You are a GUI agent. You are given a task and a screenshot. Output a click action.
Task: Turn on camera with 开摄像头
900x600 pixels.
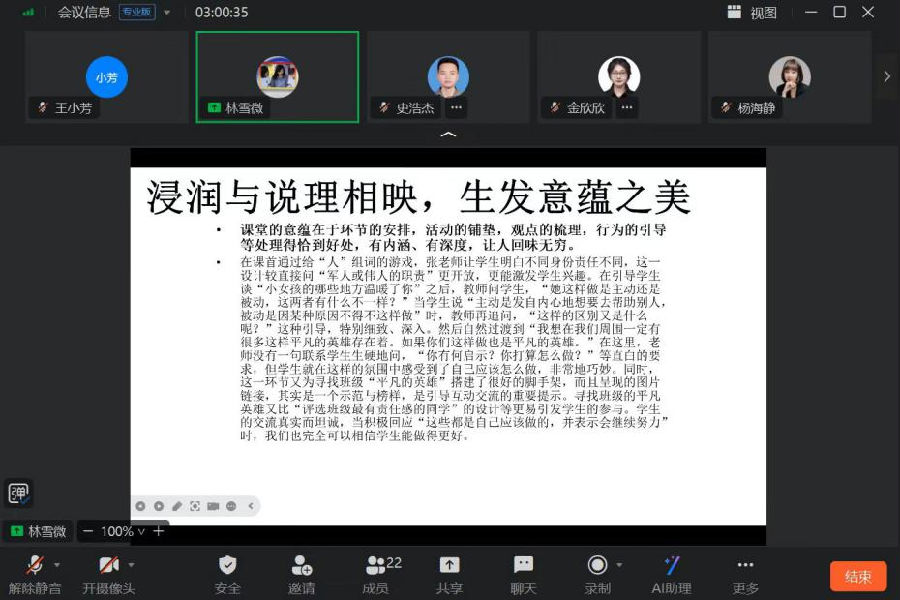[x=108, y=574]
